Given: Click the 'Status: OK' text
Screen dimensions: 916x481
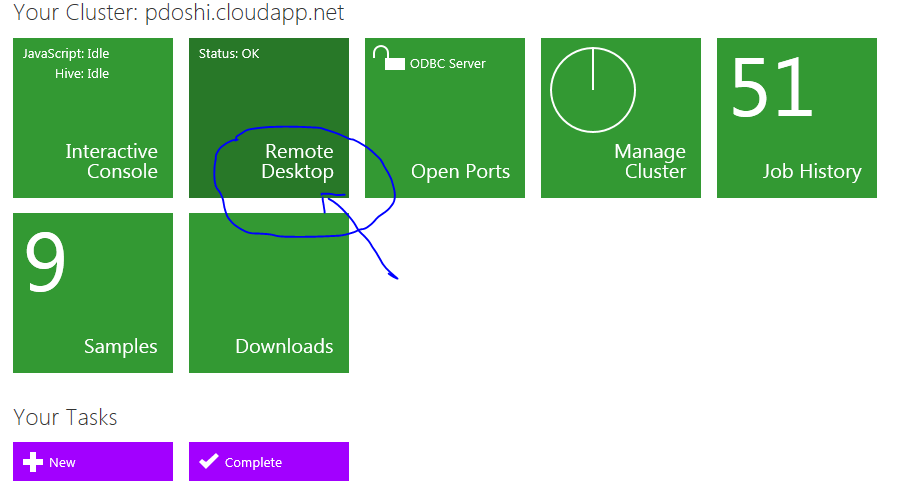Looking at the screenshot, I should tap(229, 54).
